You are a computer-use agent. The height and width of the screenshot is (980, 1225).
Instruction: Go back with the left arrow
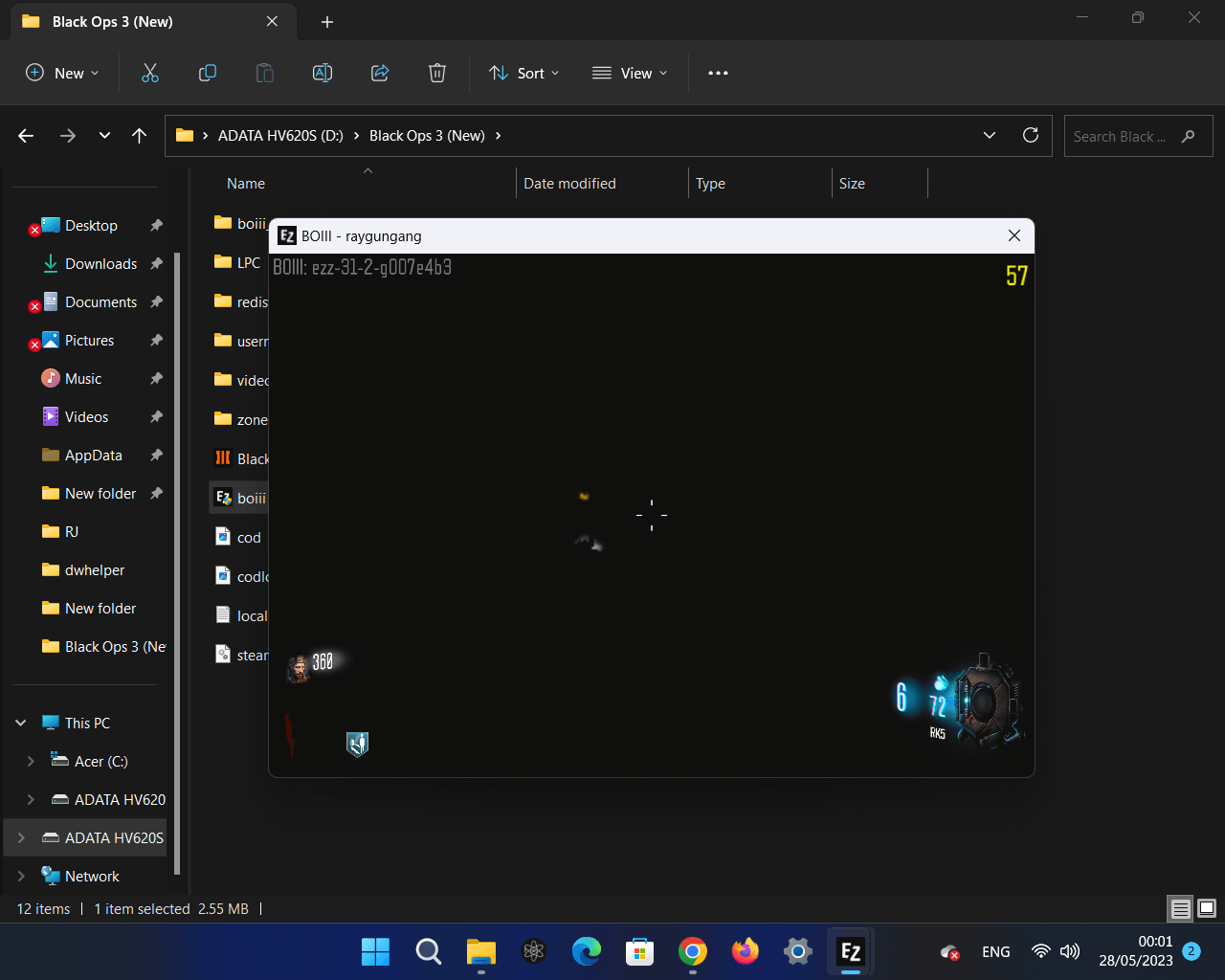tap(26, 136)
